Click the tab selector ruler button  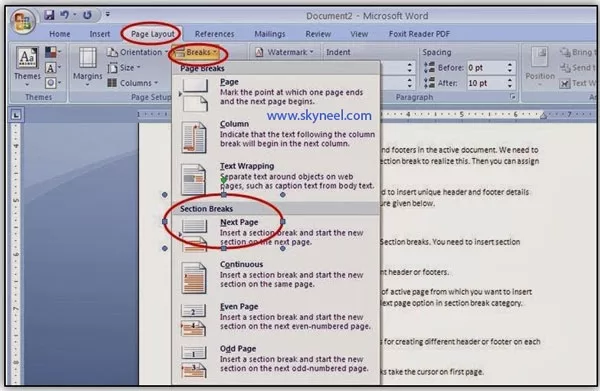click(x=16, y=114)
